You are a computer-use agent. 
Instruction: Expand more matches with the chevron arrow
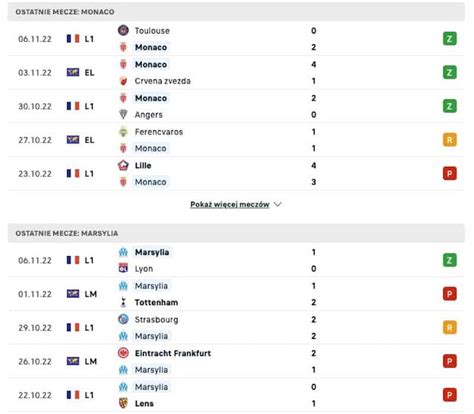point(278,204)
